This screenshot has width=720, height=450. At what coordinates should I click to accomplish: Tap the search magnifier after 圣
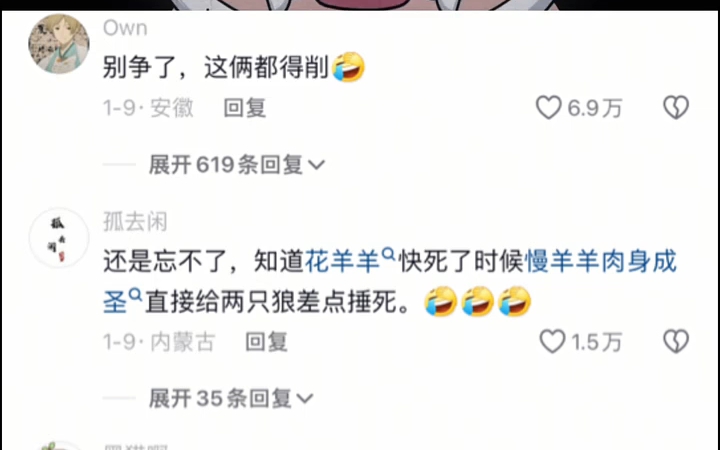(x=135, y=294)
